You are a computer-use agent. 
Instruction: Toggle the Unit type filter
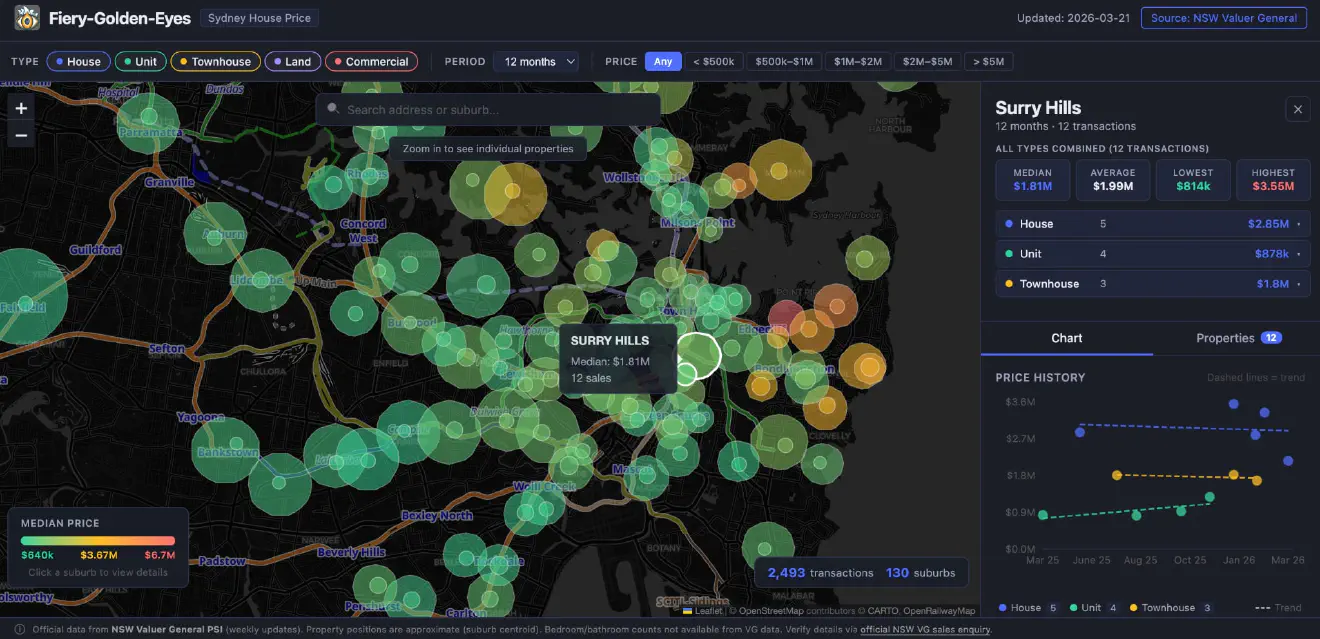140,61
